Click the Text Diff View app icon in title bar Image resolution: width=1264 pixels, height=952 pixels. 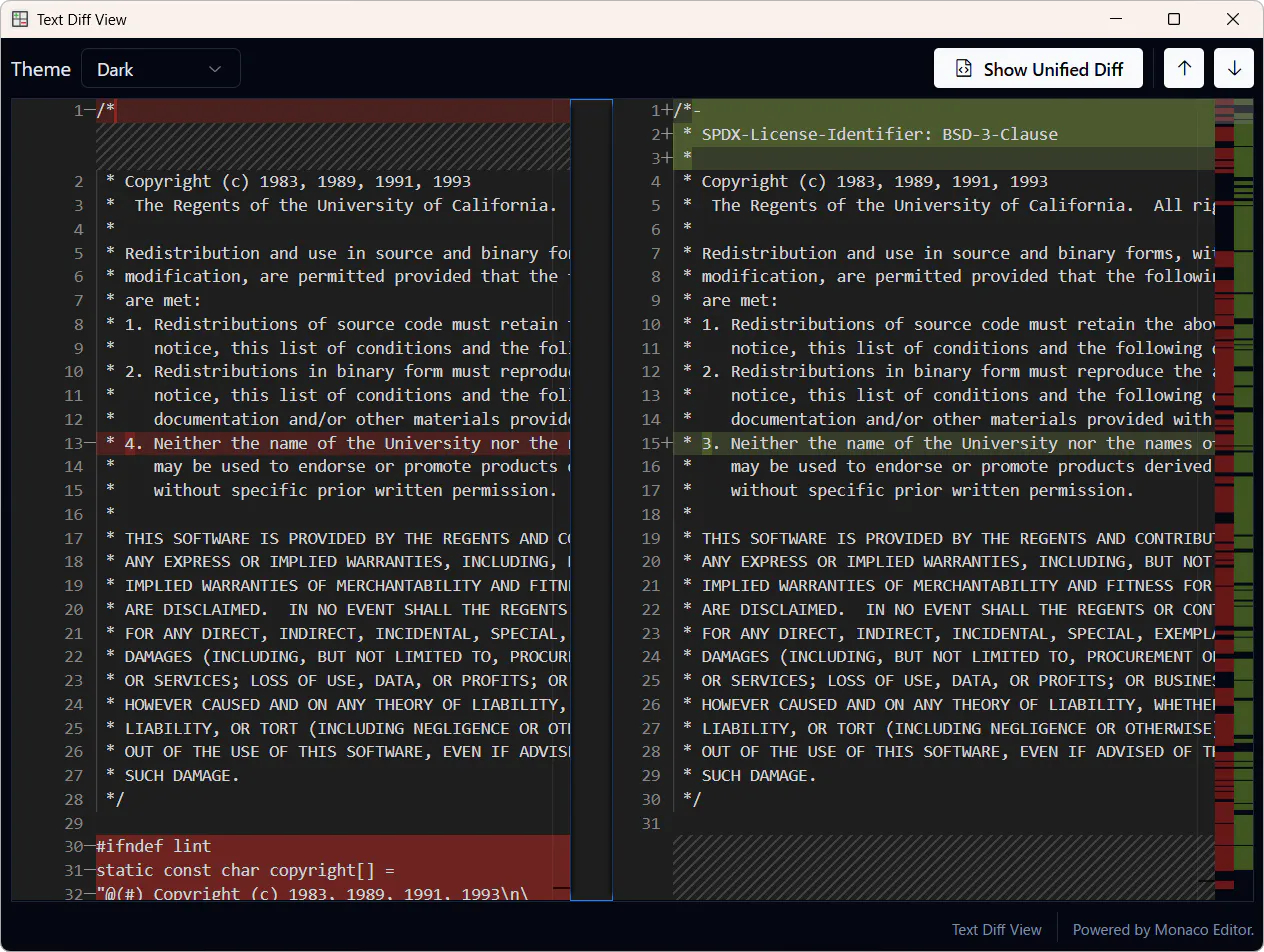click(20, 19)
